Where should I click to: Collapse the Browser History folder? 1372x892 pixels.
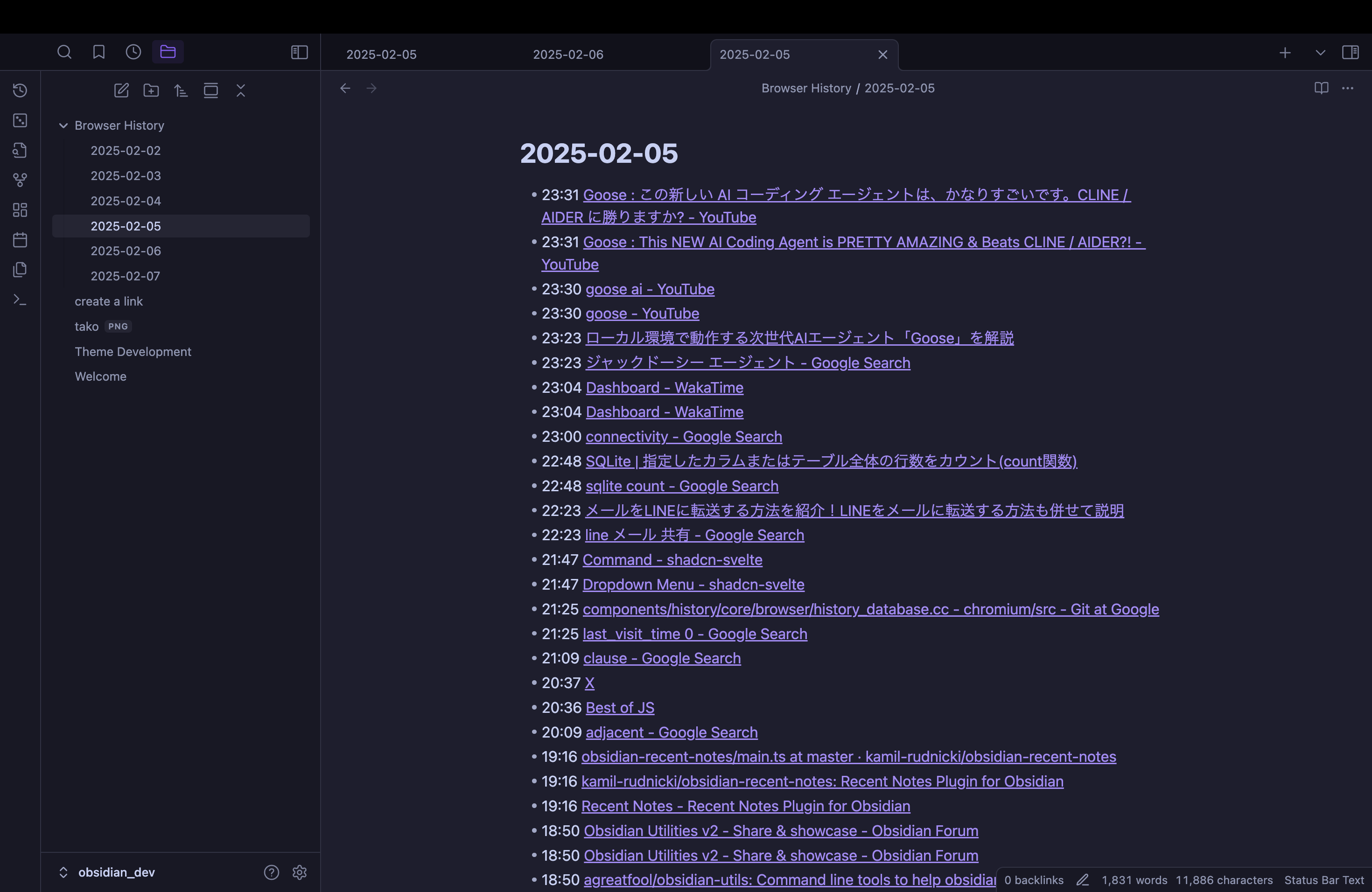pyautogui.click(x=63, y=125)
